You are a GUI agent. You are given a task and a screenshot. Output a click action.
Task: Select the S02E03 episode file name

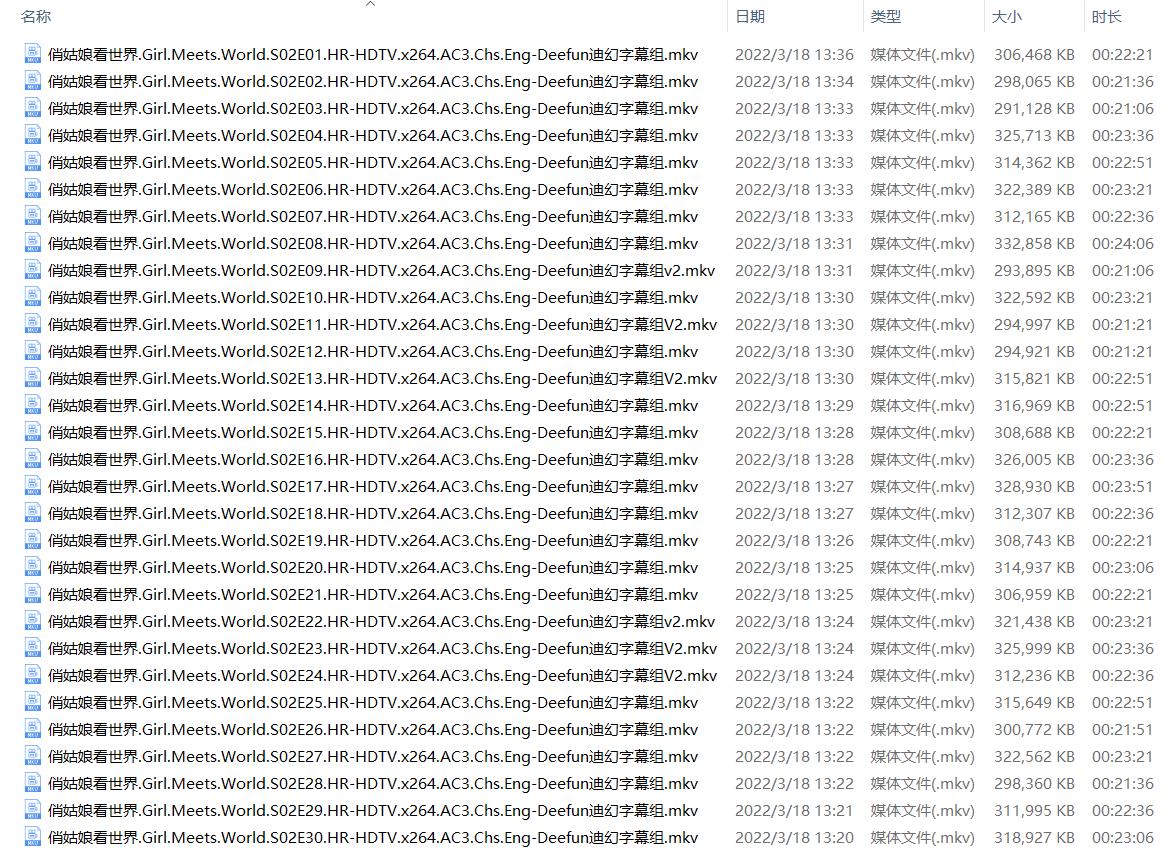373,109
